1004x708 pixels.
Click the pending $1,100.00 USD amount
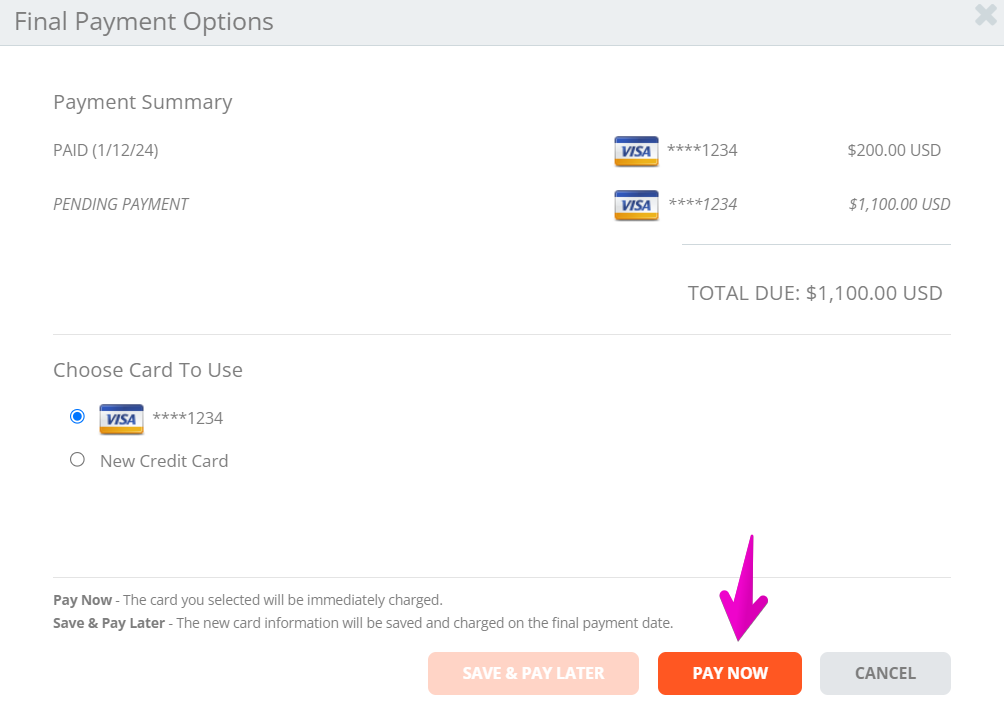pos(899,204)
